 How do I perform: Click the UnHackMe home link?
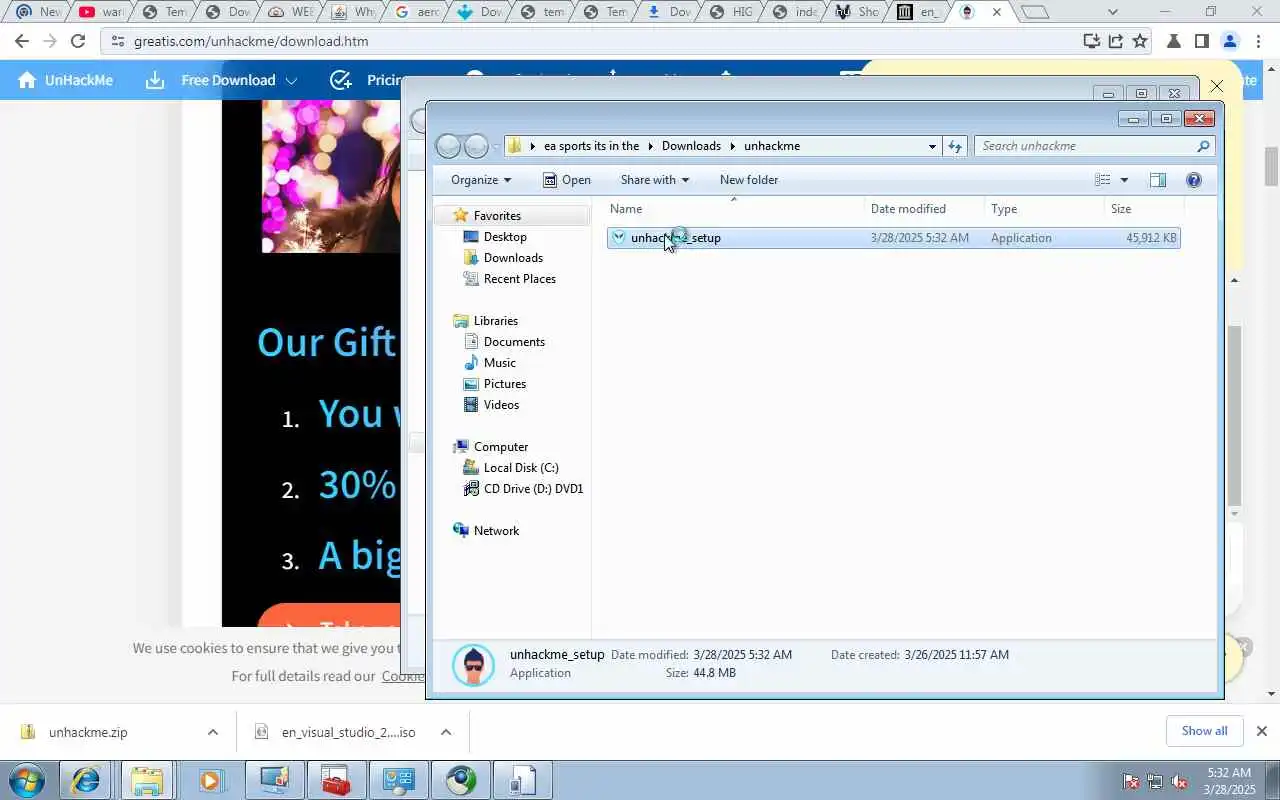coord(65,80)
